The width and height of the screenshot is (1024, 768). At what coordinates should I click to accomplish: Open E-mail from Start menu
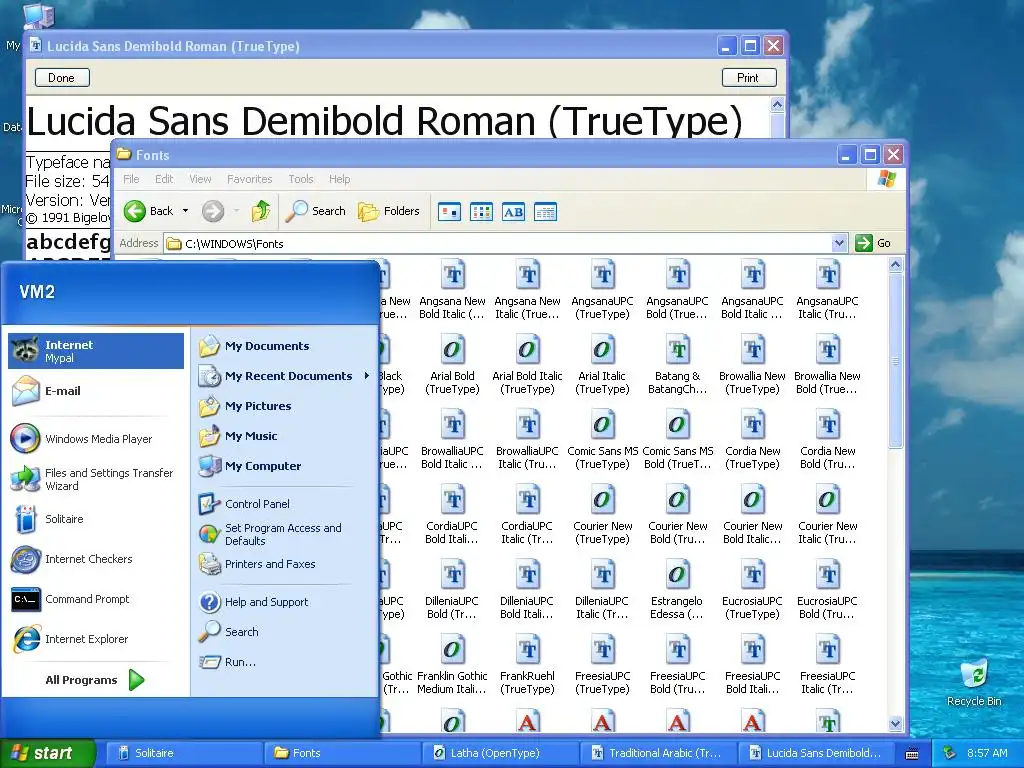tap(96, 391)
